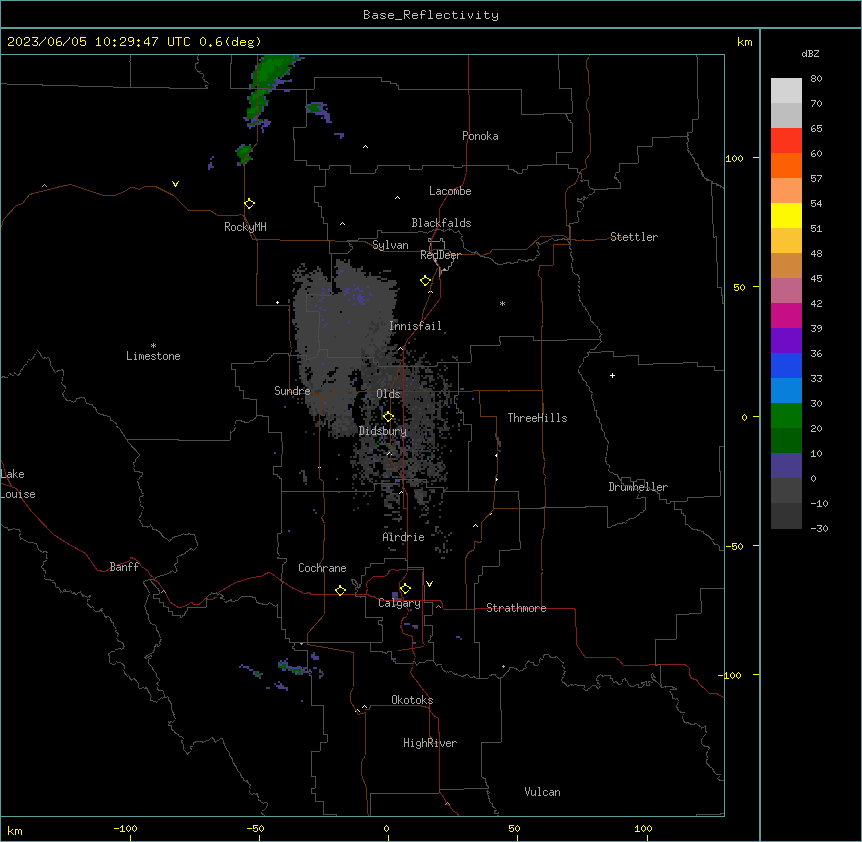Click the yellow marker west of Calgary
Viewport: 862px width, 842px height.
(x=340, y=590)
